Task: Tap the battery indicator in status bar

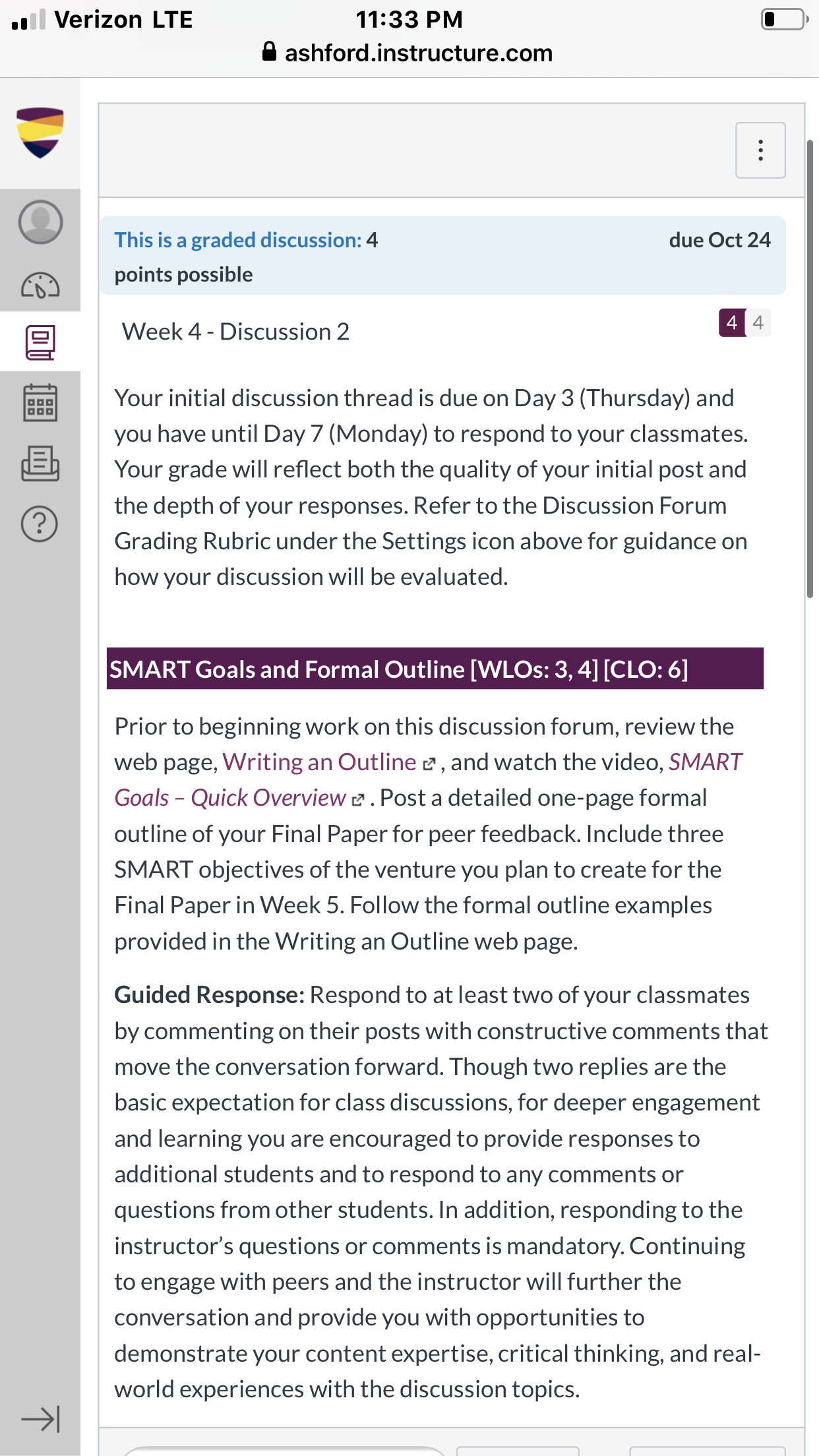Action: [784, 19]
